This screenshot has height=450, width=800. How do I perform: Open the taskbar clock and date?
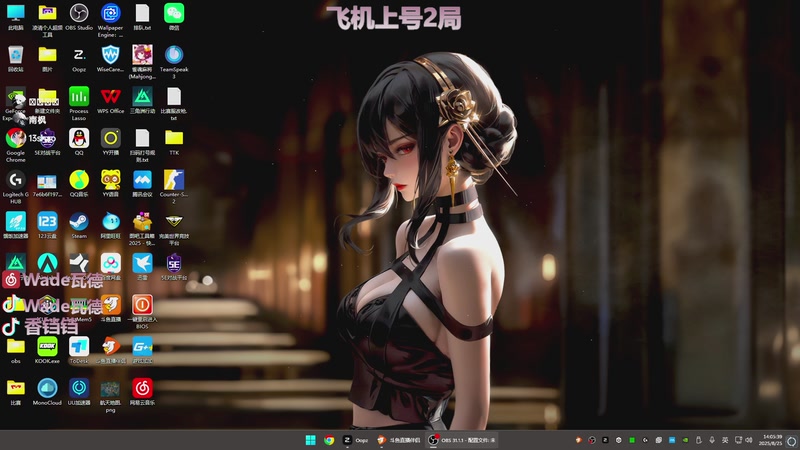pos(770,440)
